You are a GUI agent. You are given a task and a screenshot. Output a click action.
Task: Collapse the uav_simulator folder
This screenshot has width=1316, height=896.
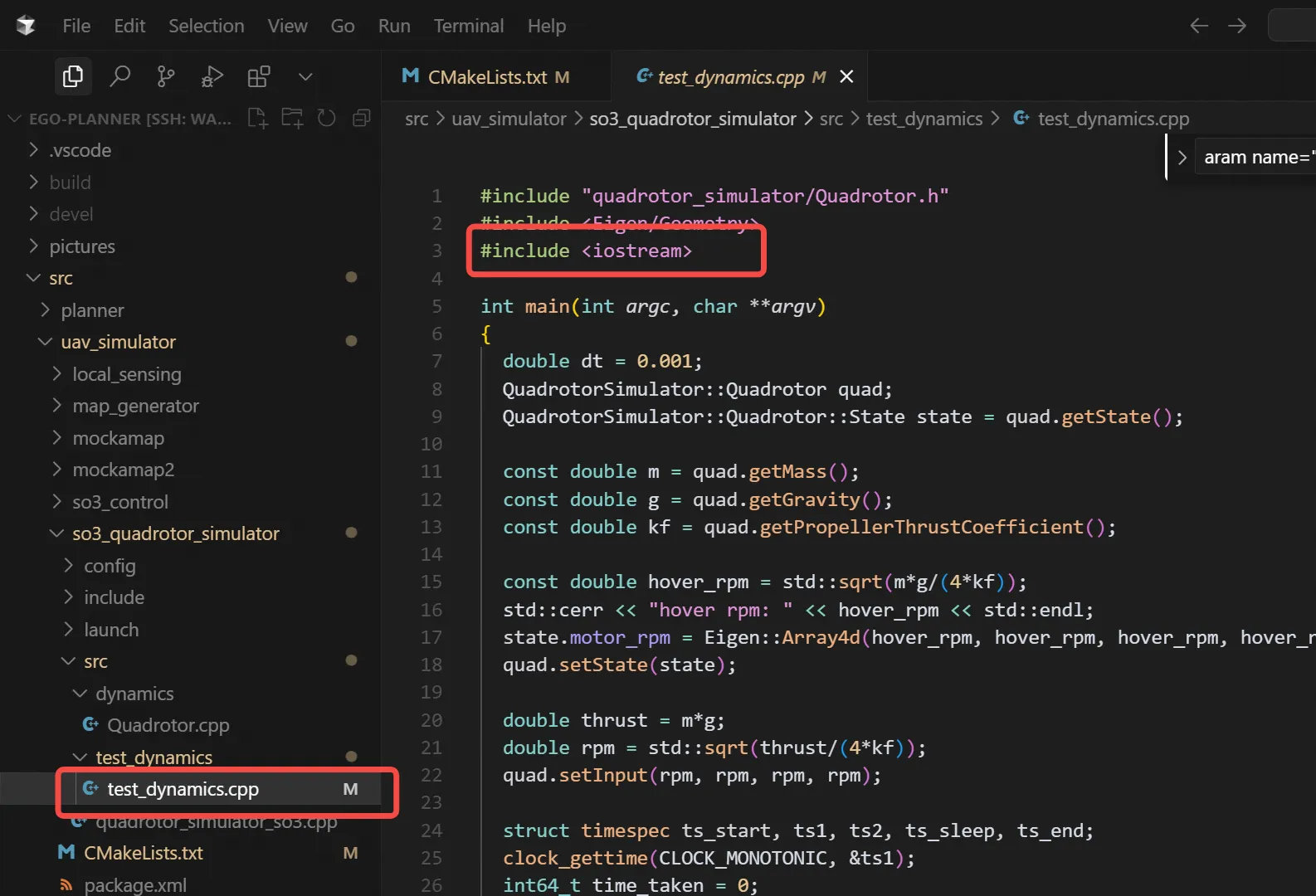pyautogui.click(x=118, y=342)
